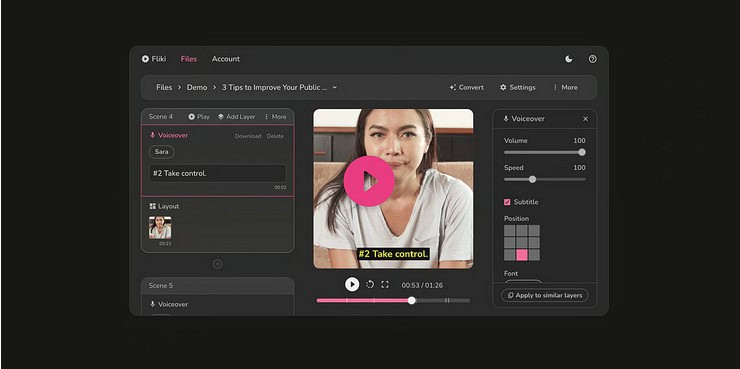The width and height of the screenshot is (740, 369).
Task: Select the top-right subtitle position cell
Action: click(x=534, y=231)
